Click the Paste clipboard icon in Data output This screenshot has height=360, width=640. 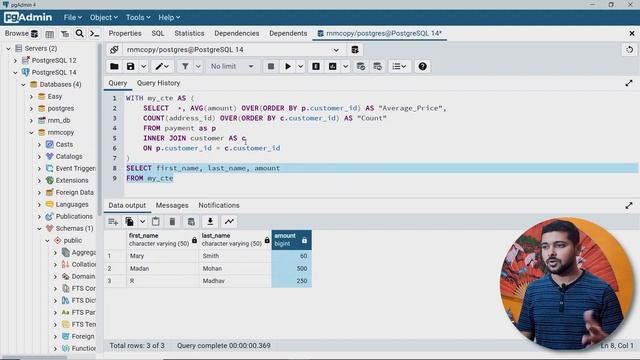tap(156, 222)
